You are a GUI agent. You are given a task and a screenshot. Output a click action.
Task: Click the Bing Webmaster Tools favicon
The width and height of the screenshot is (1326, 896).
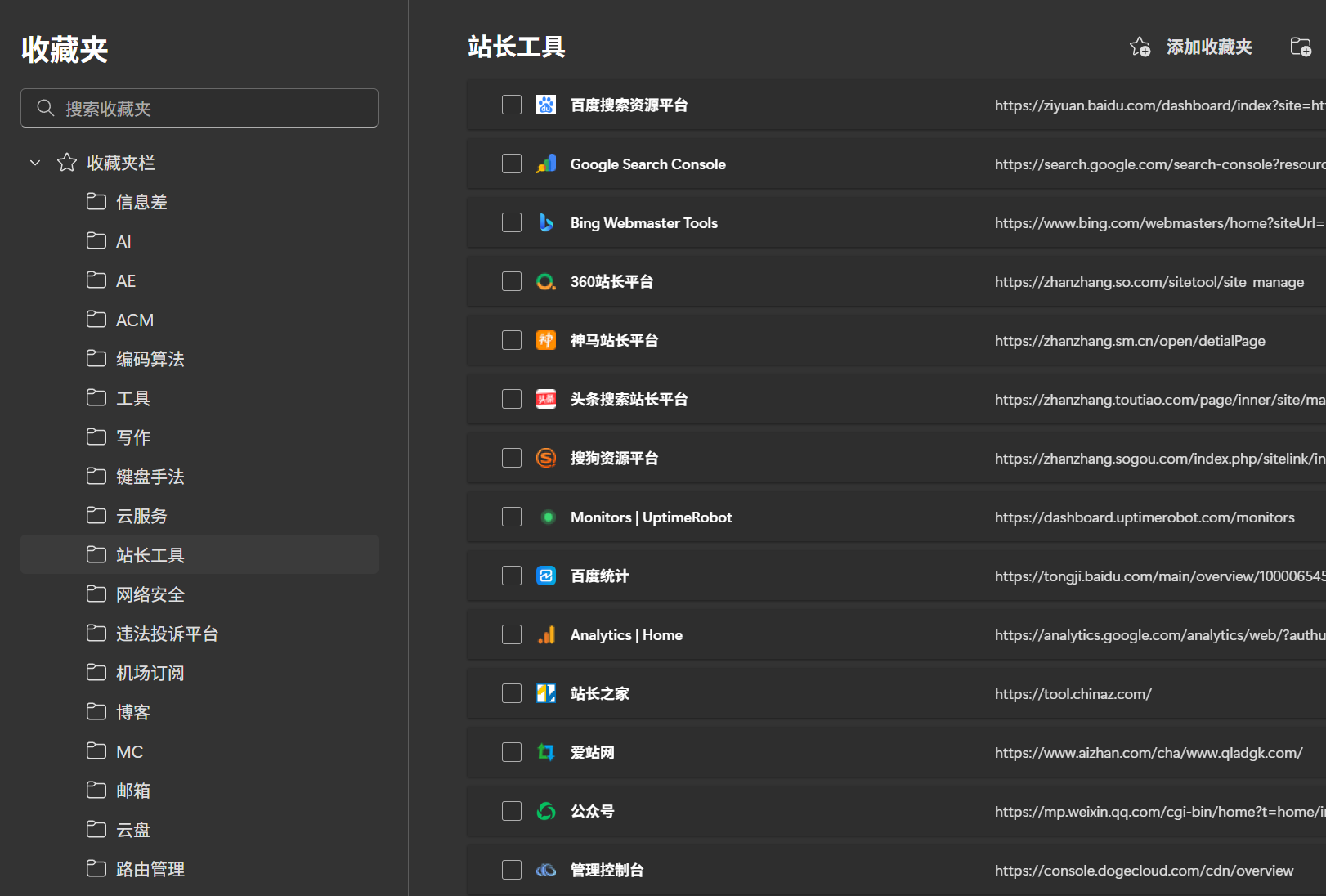546,222
